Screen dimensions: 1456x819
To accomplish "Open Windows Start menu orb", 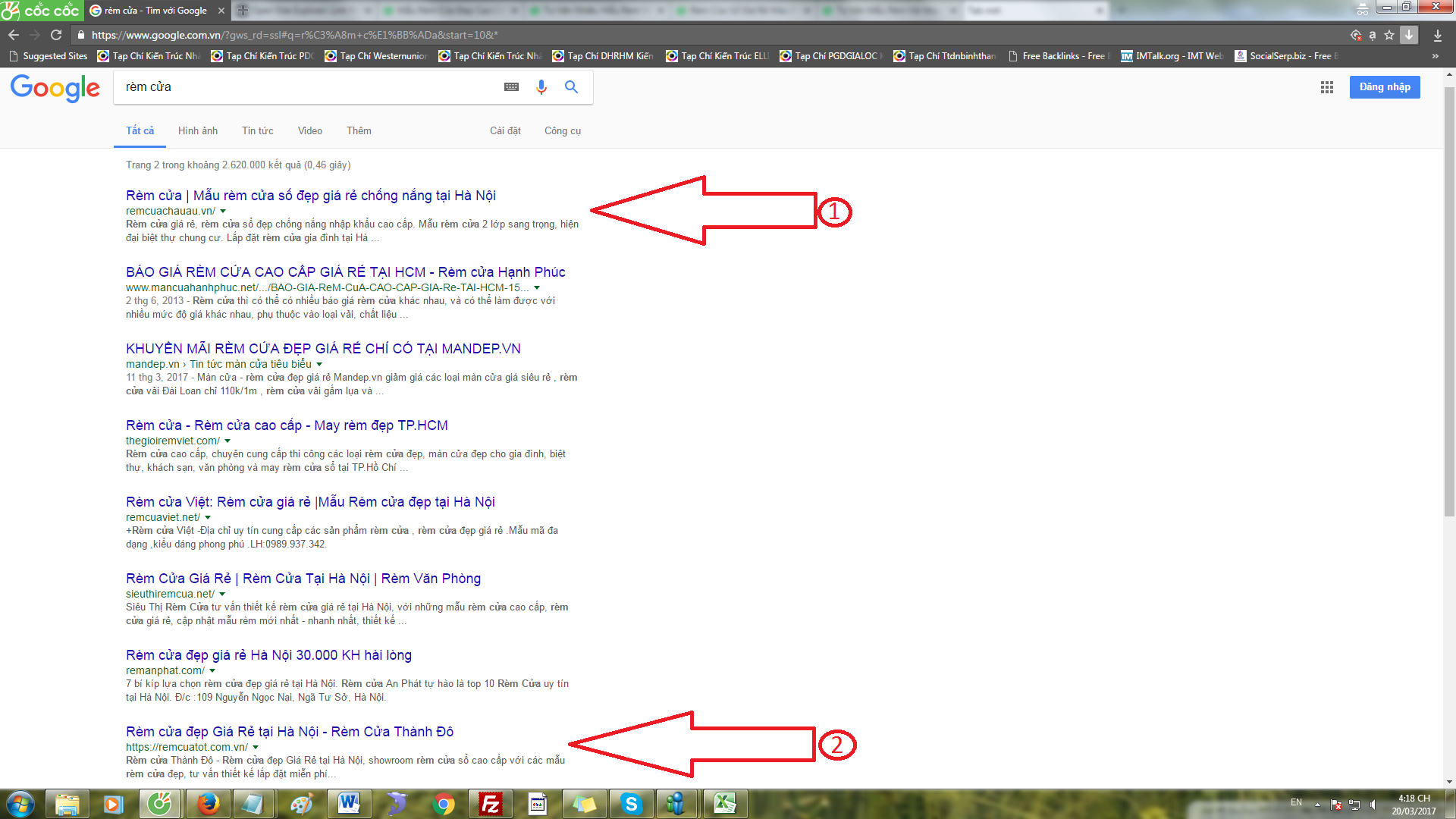I will tap(20, 804).
